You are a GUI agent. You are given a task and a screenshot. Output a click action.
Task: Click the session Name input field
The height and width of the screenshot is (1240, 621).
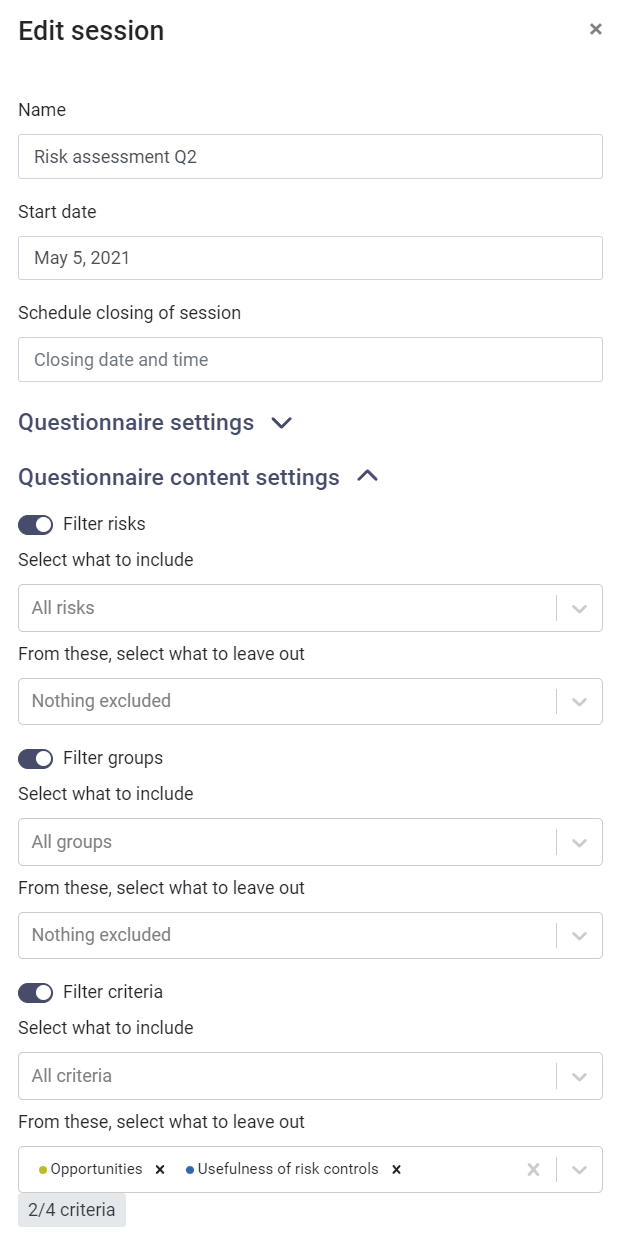(x=310, y=157)
